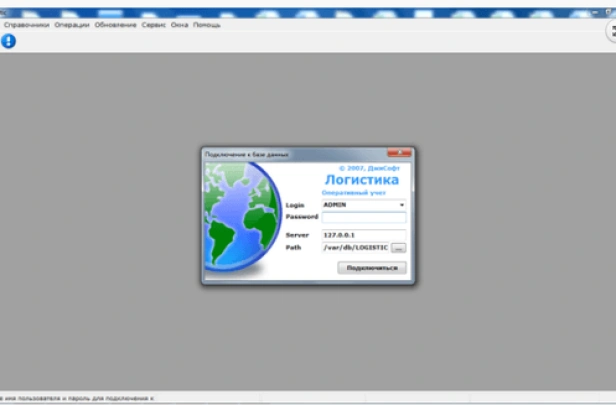
Task: Open the Обновление menu
Action: pos(115,24)
